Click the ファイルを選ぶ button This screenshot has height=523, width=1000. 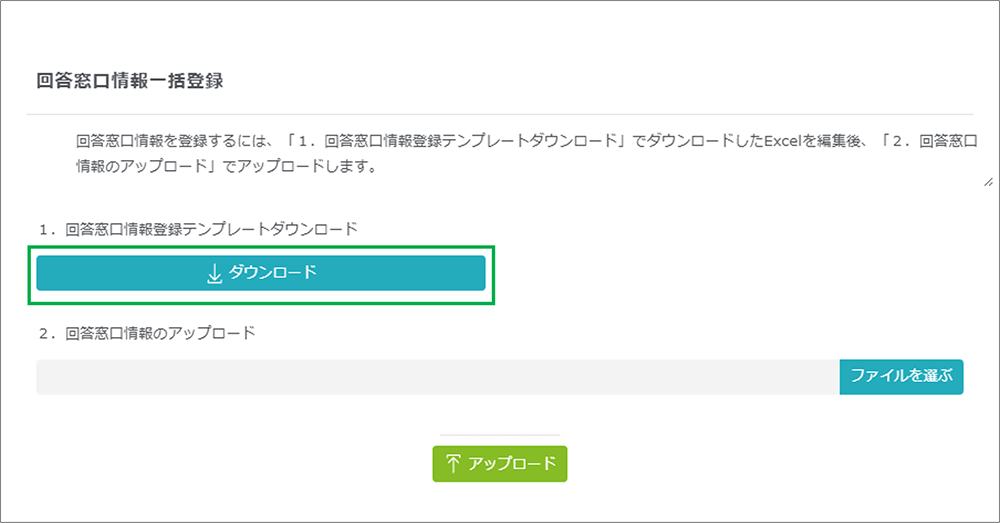click(901, 377)
